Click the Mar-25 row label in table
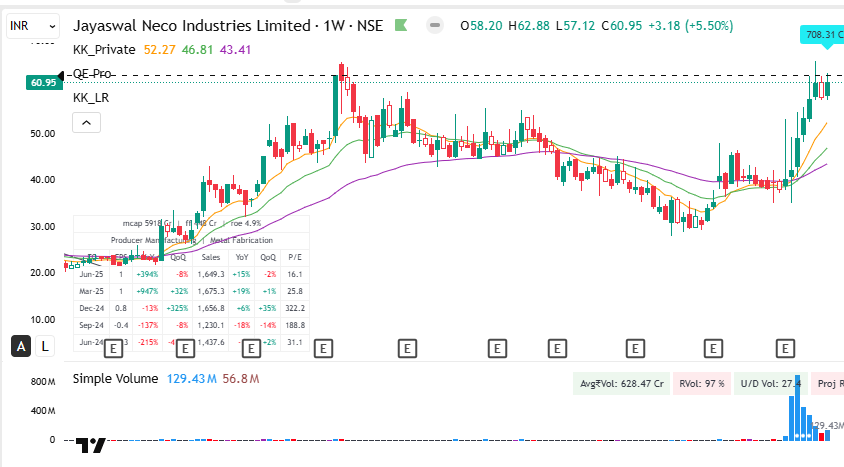Viewport: 844px width, 467px height. 92,291
